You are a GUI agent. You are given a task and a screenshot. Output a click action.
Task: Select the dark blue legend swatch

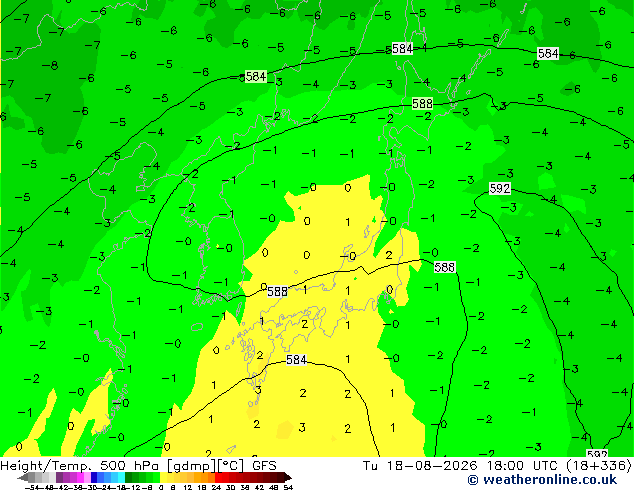coord(94,477)
